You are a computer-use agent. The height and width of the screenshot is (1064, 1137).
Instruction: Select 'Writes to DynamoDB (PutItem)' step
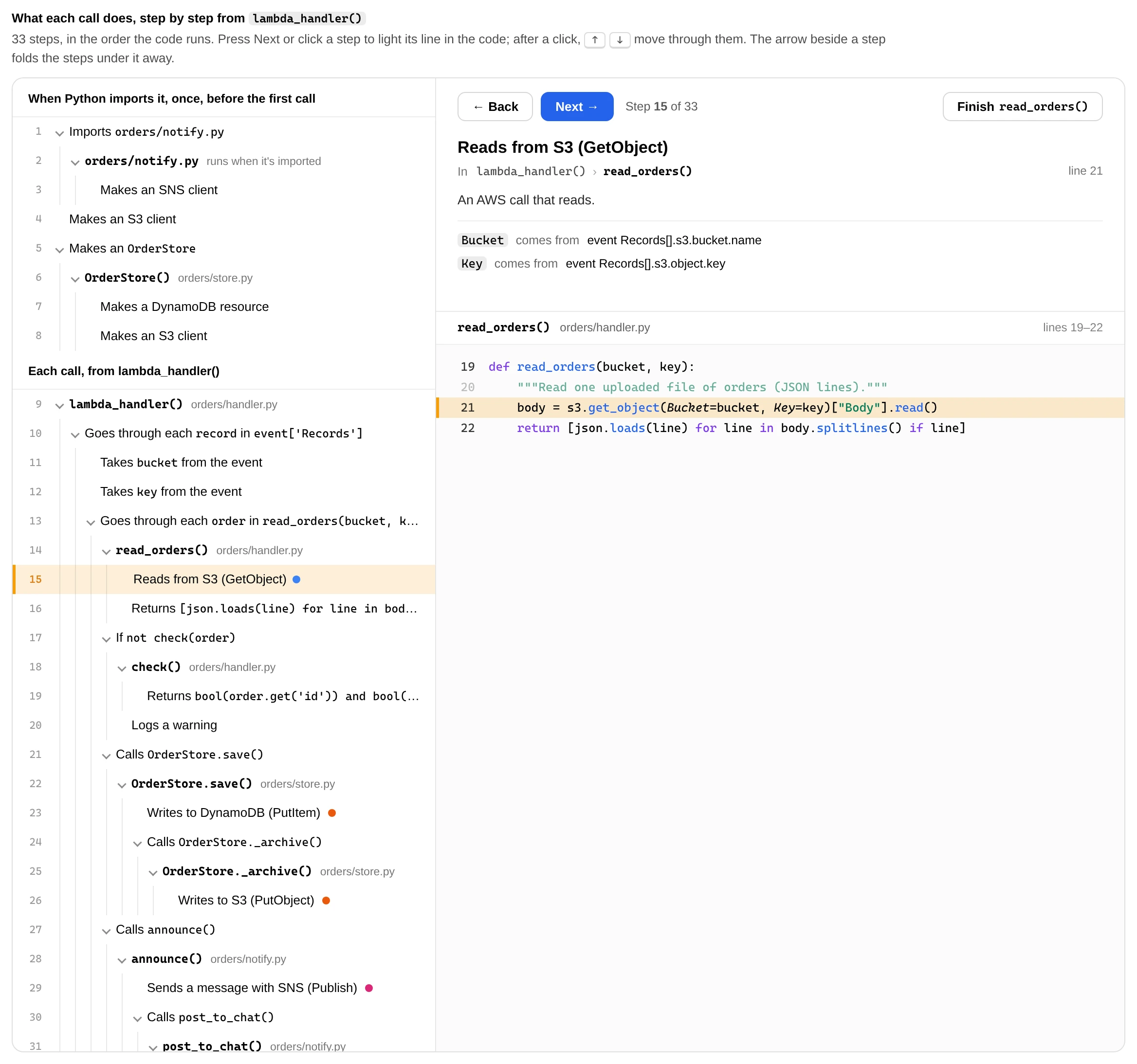click(223, 812)
